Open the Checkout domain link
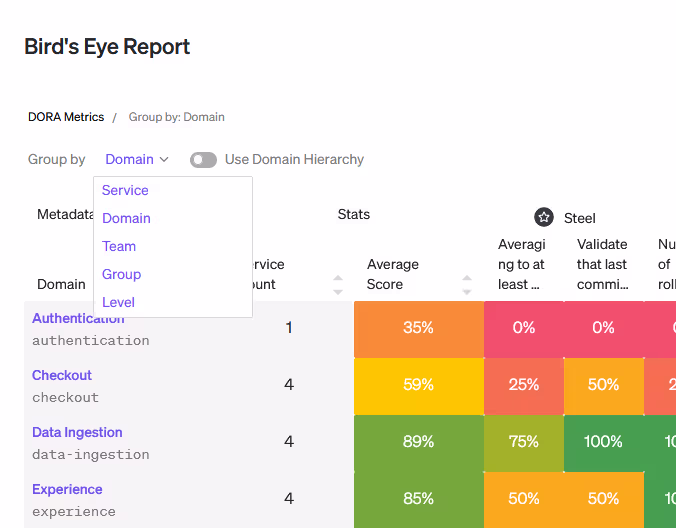The image size is (676, 528). (x=62, y=375)
